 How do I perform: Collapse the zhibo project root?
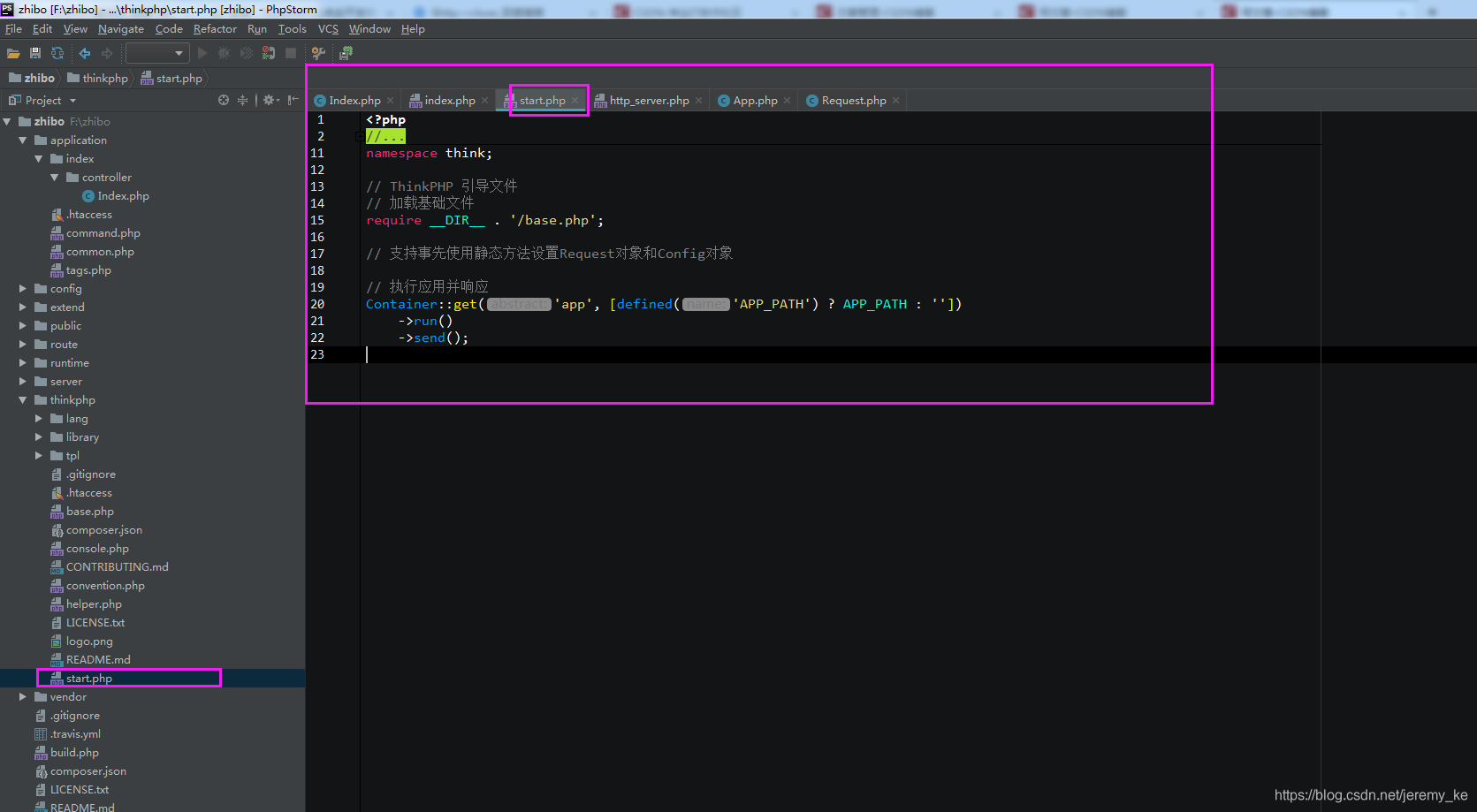(x=7, y=122)
